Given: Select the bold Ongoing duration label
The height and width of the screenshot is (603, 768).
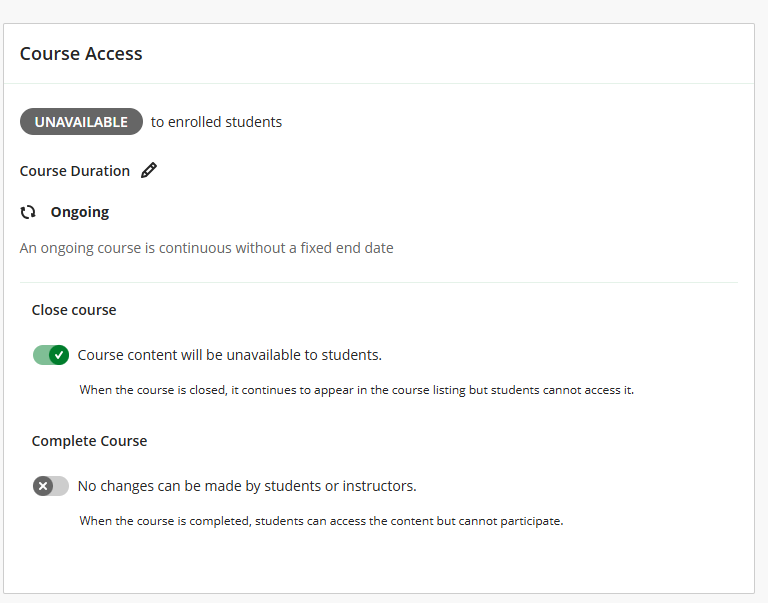Looking at the screenshot, I should click(80, 212).
